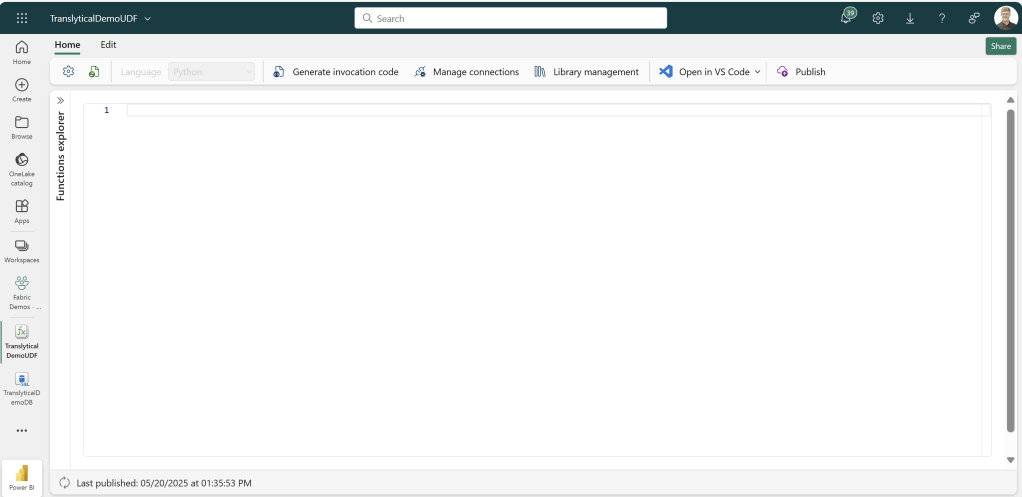Click the notifications bell icon

pyautogui.click(x=847, y=18)
